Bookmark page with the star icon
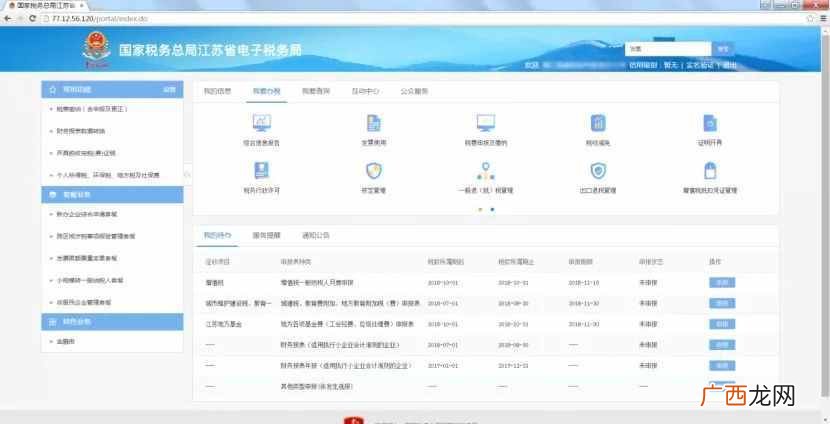830x424 pixels. (810, 19)
